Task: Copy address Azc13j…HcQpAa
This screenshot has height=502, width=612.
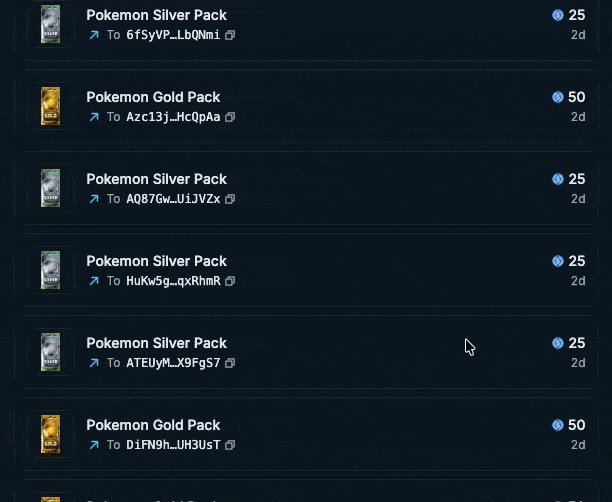Action: click(230, 117)
